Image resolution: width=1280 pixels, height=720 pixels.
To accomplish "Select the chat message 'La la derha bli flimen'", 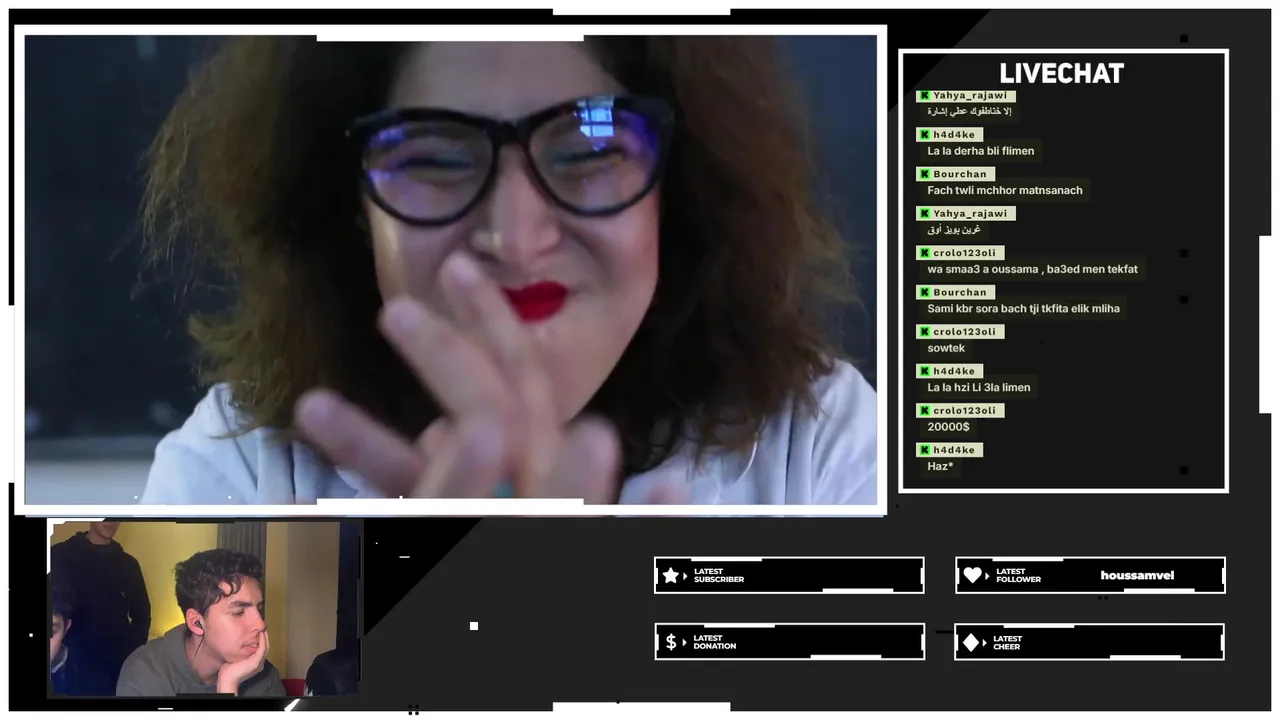I will [x=981, y=151].
